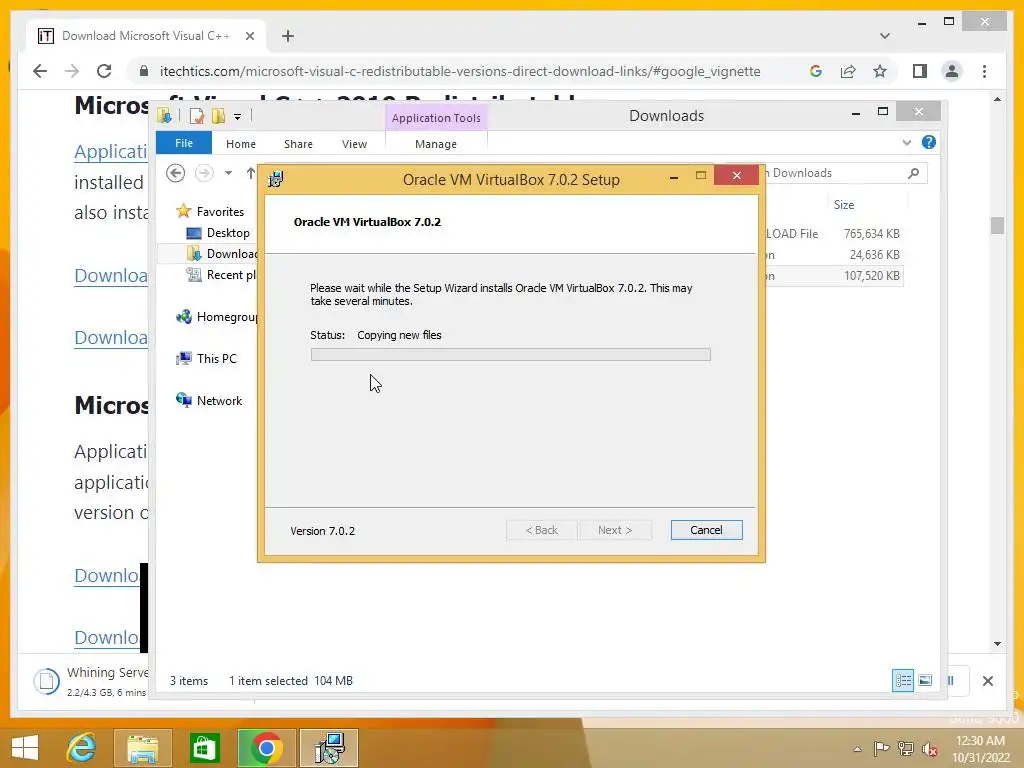The image size is (1024, 768).
Task: Click the Chrome address bar URL
Action: click(x=460, y=71)
